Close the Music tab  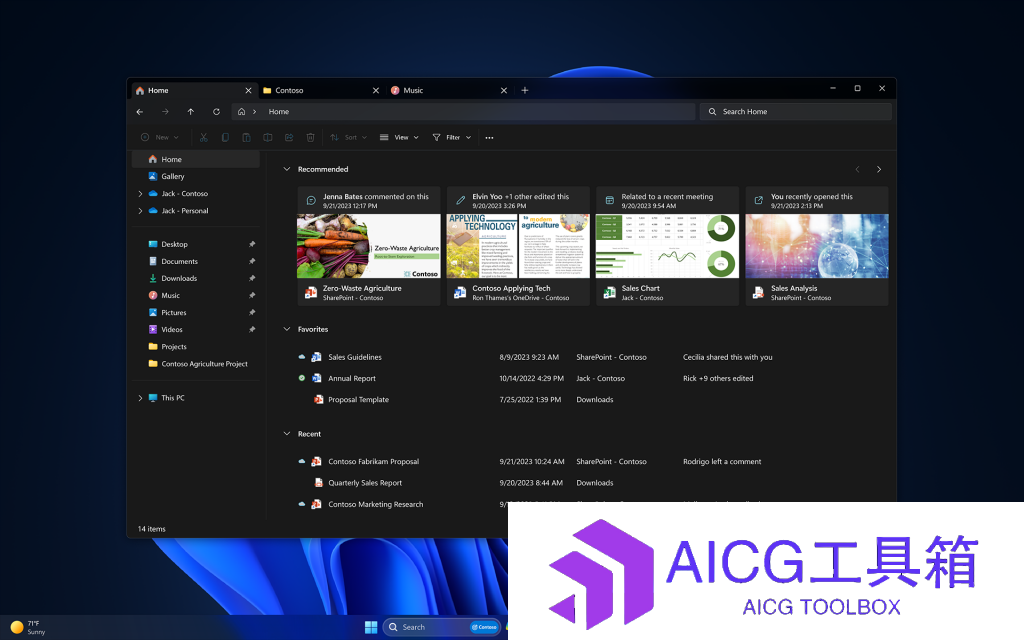click(504, 90)
